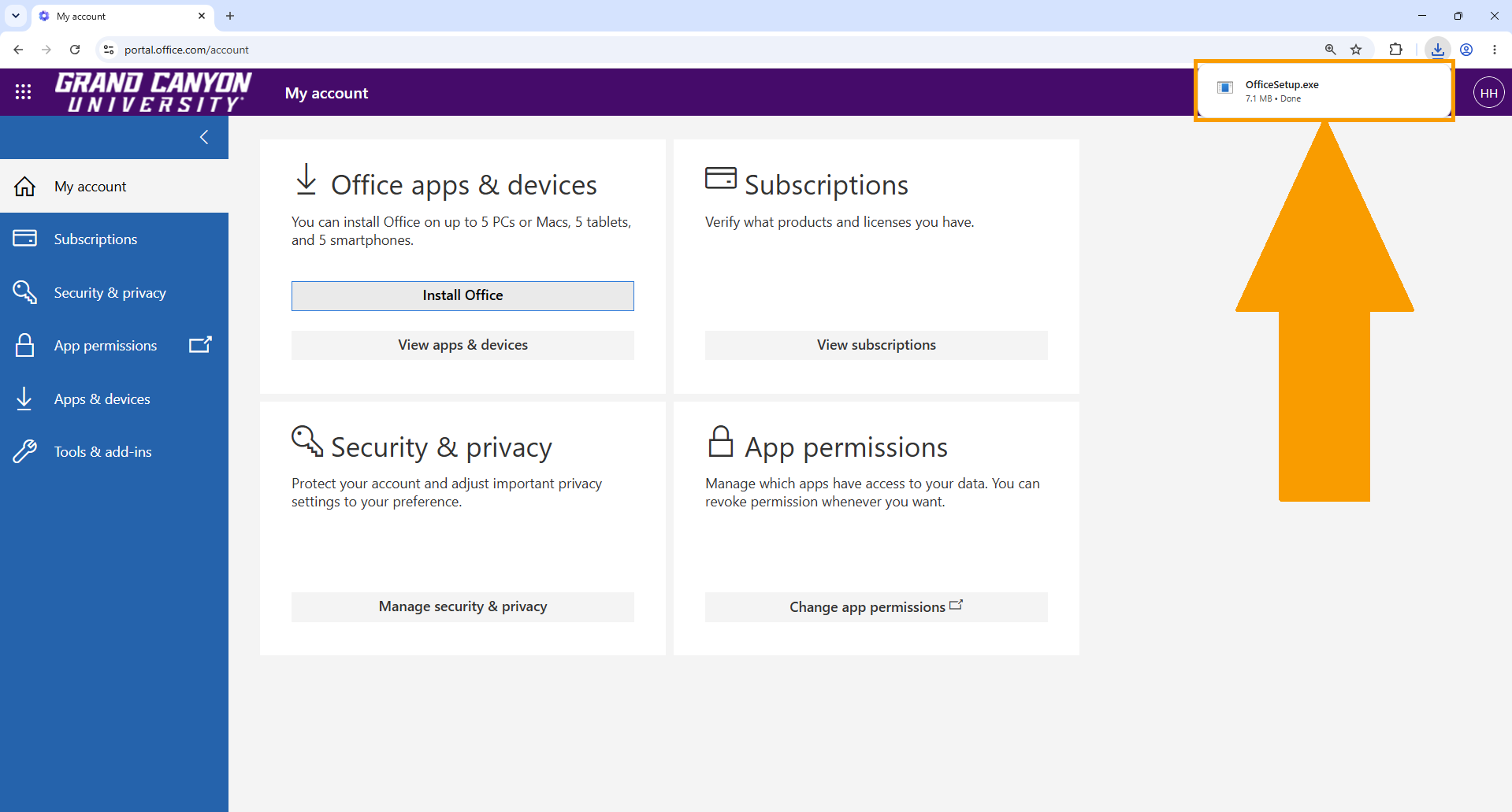Screen dimensions: 1512x812
Task: Click the My account header title
Action: tap(326, 93)
